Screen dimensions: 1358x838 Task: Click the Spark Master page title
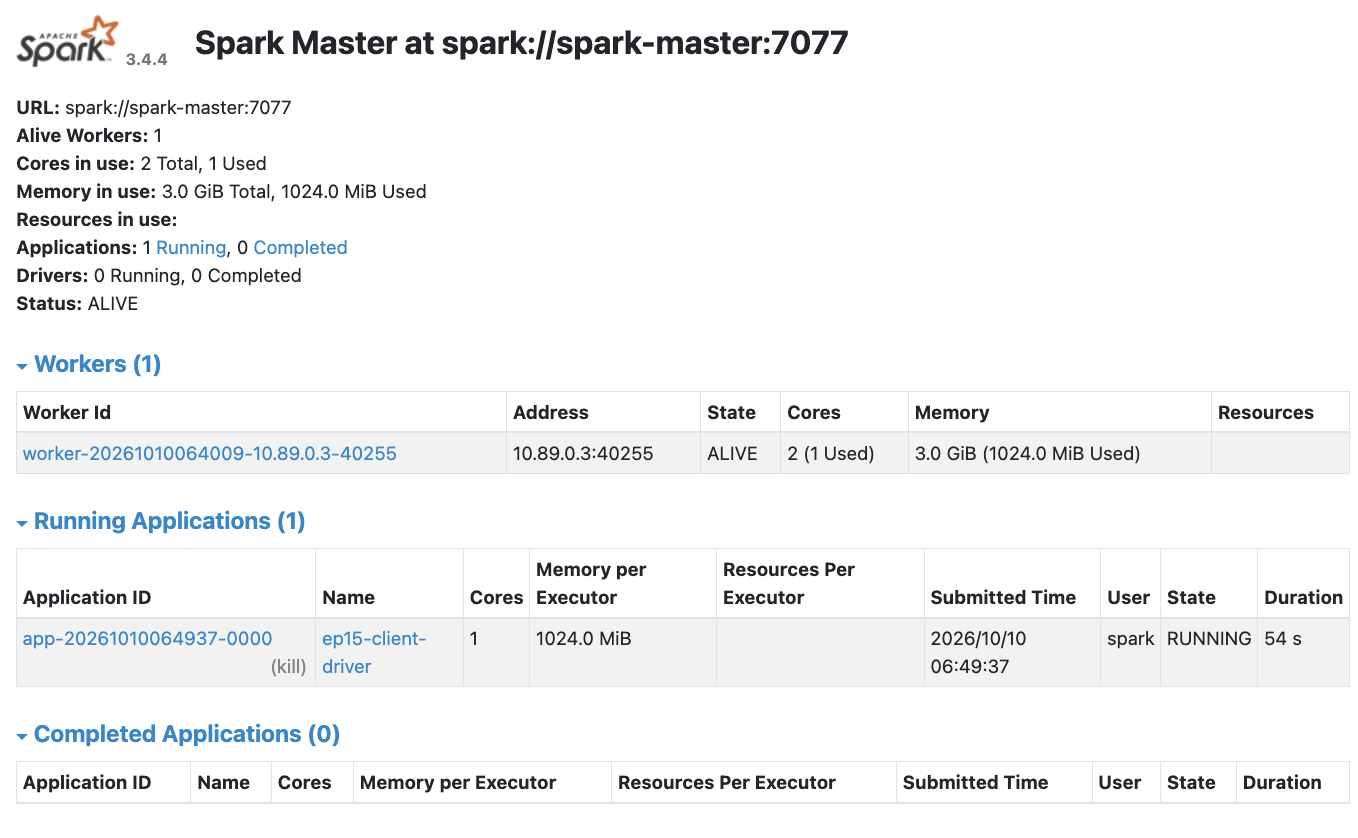click(x=521, y=42)
